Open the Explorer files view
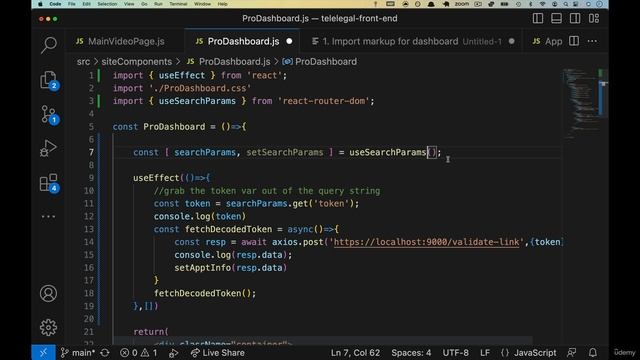Image resolution: width=640 pixels, height=360 pixels. 49,80
